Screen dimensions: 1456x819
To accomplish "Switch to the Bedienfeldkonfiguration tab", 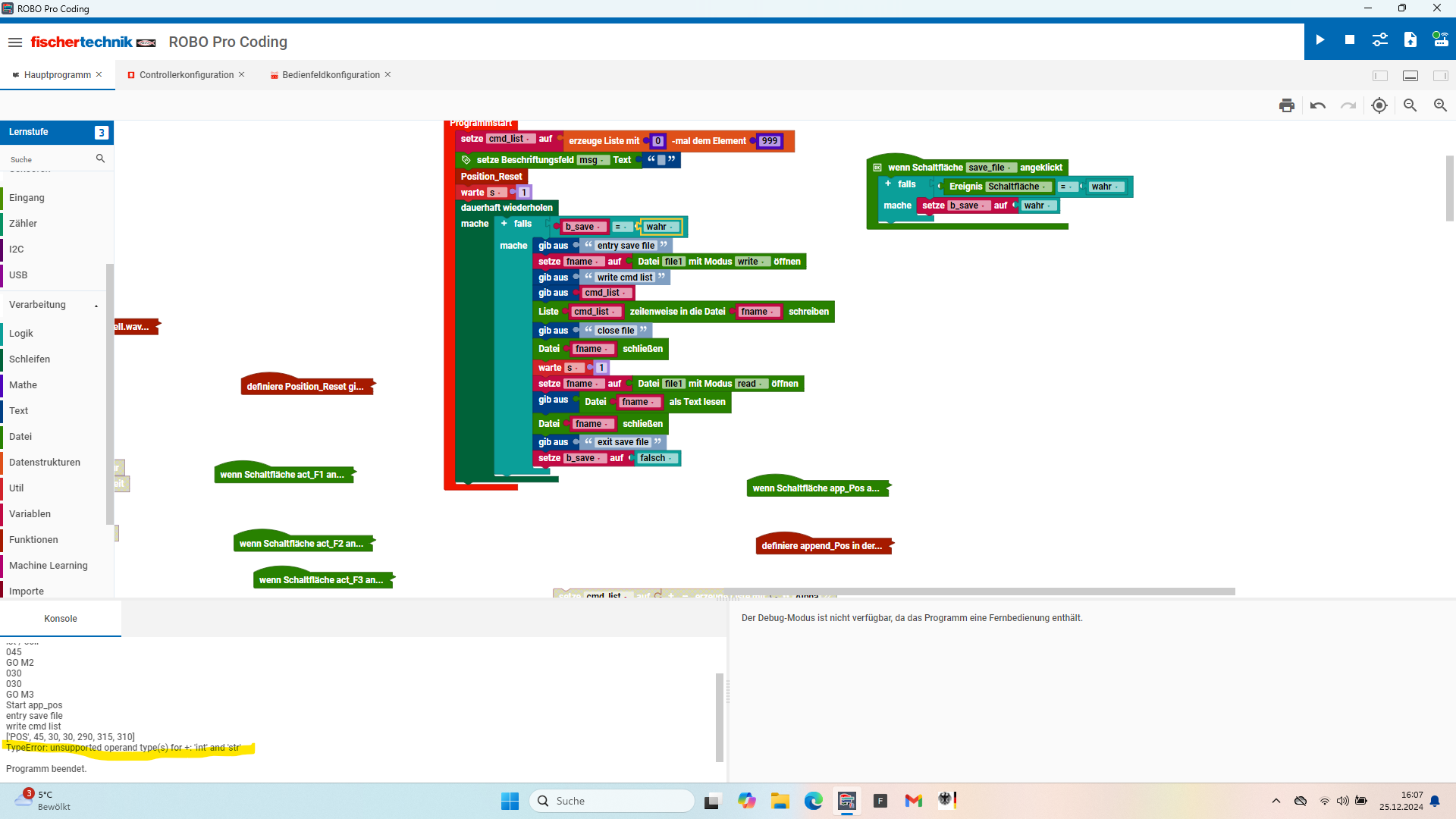I will pyautogui.click(x=331, y=75).
